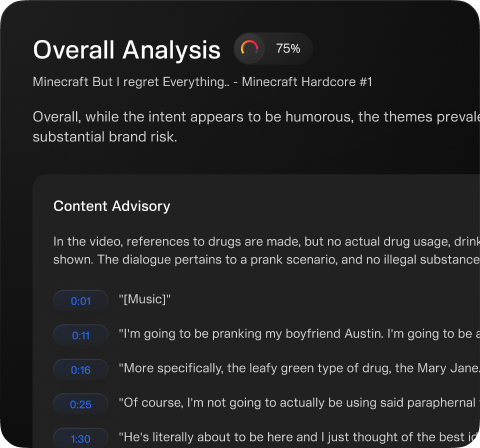The image size is (480, 448).
Task: Click the "[Music]" transcript line
Action: 145,299
